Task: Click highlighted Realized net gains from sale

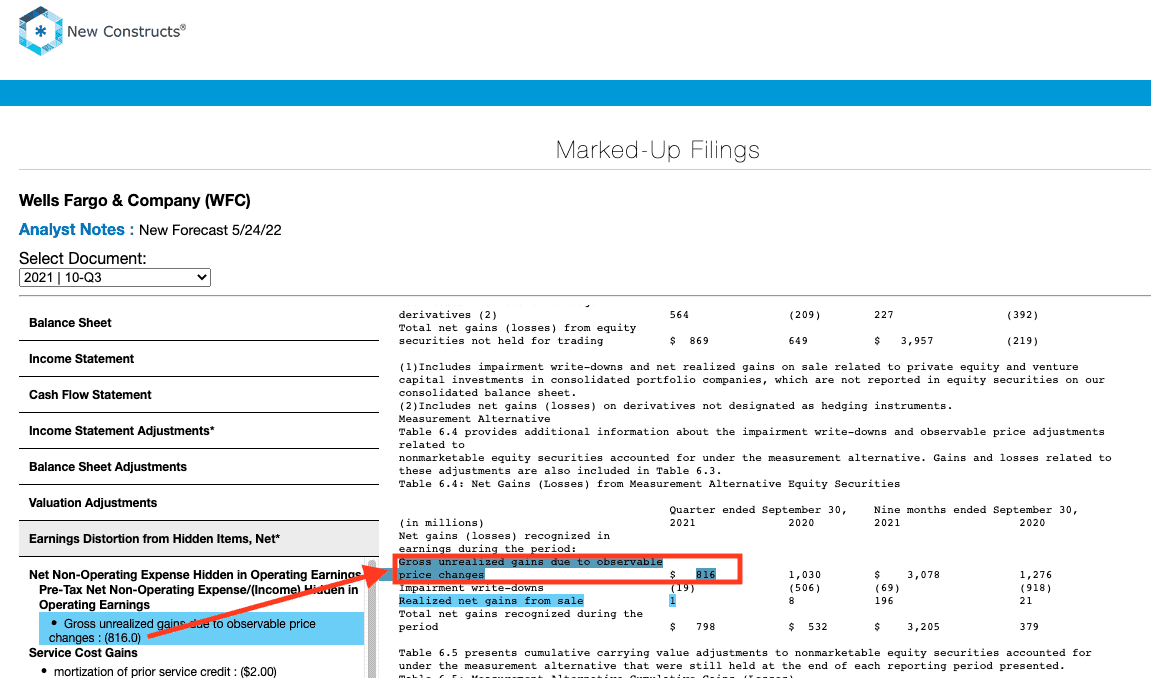Action: pyautogui.click(x=491, y=601)
